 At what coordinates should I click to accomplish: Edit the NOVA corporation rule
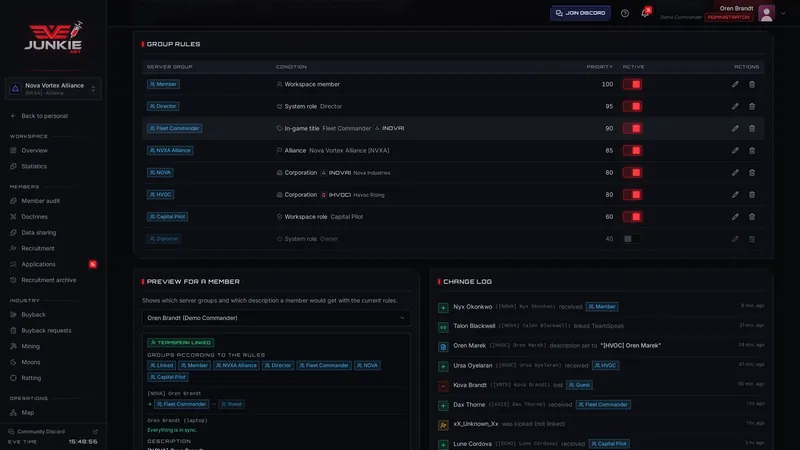[735, 172]
